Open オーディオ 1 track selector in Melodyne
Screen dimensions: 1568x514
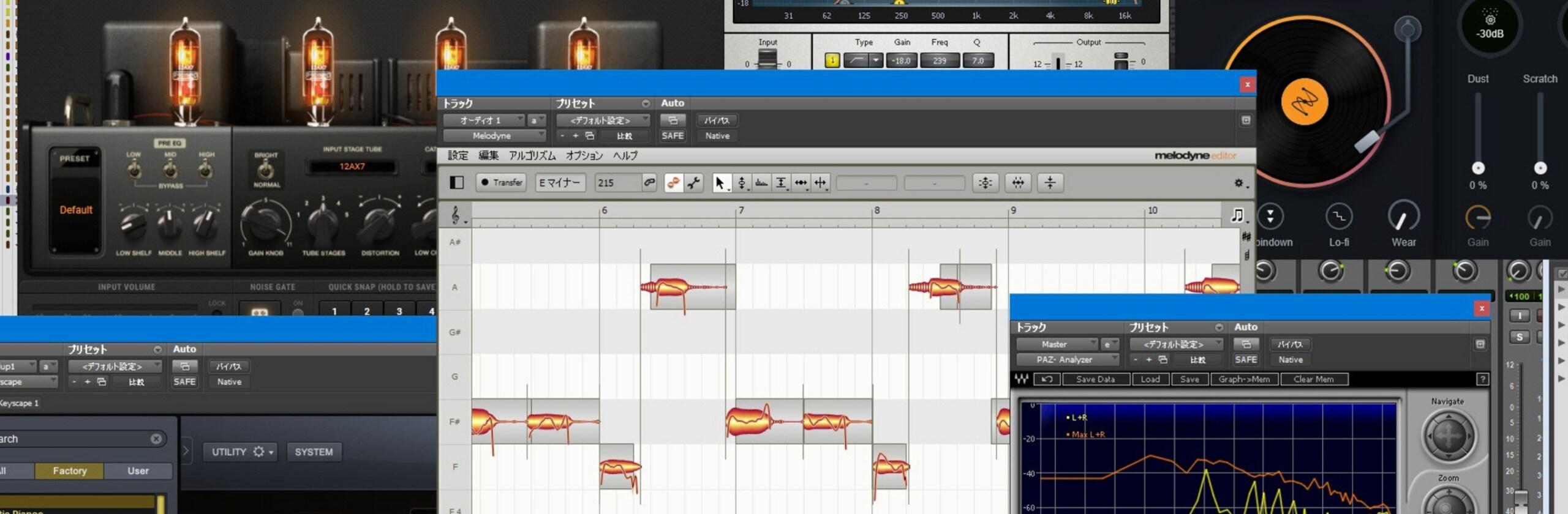pyautogui.click(x=484, y=121)
